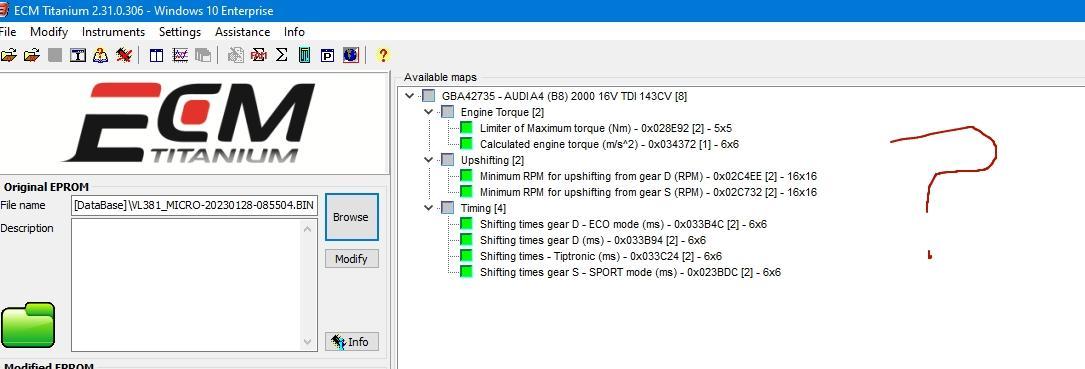The image size is (1085, 369).
Task: Open the 2D graph view icon
Action: coord(180,55)
